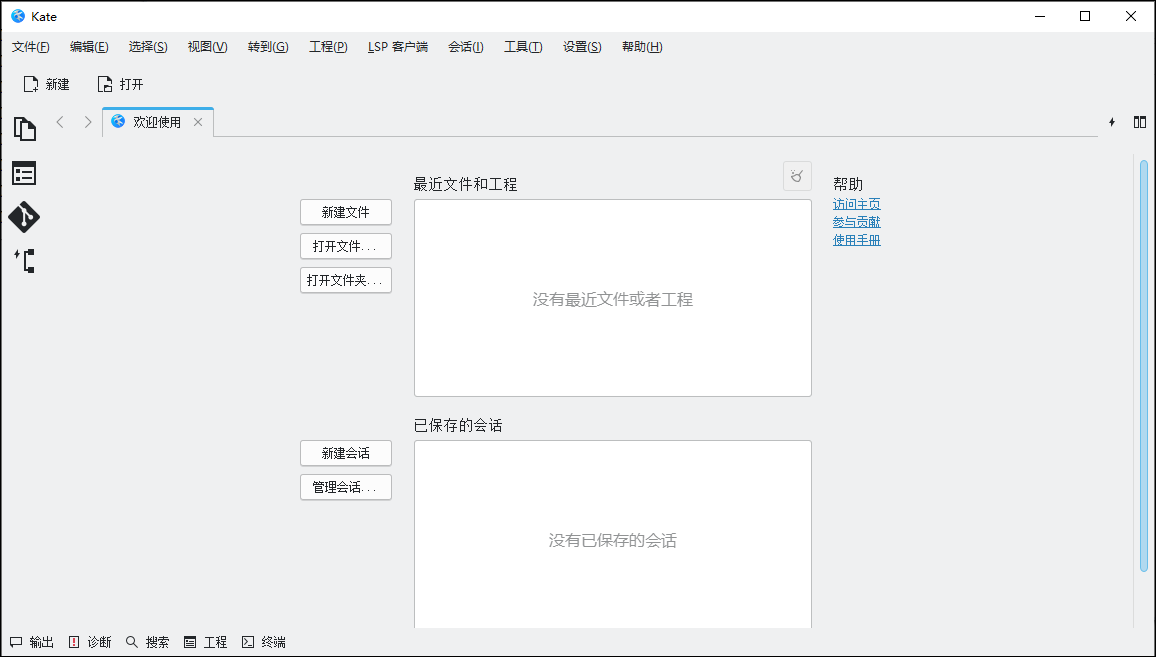Click the 打开 open file icon in toolbar
The height and width of the screenshot is (657, 1156).
click(119, 84)
